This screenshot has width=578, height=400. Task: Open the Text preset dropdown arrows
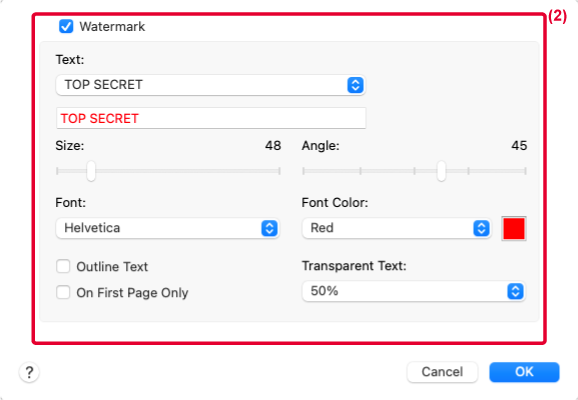coord(355,85)
